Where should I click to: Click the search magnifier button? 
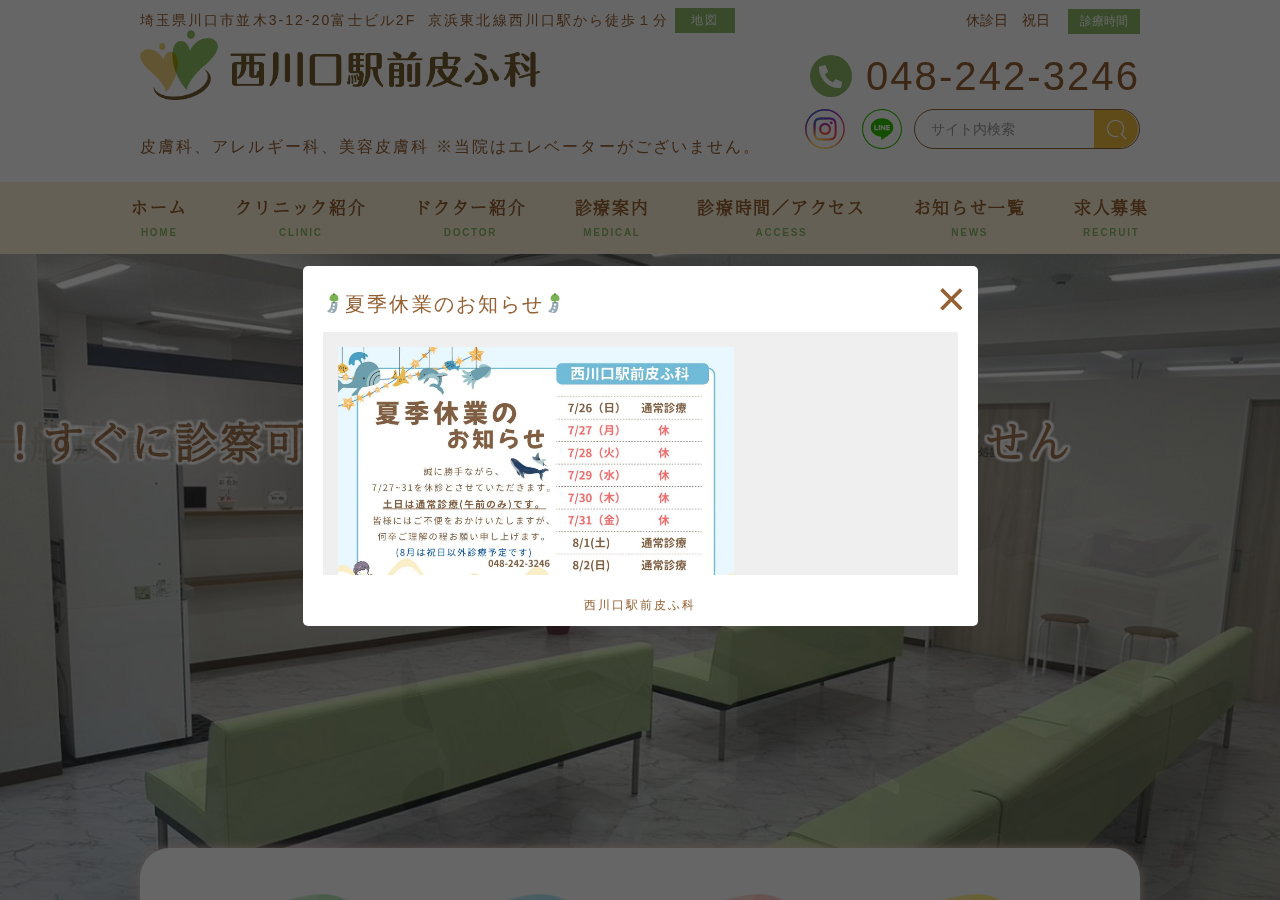tap(1116, 129)
